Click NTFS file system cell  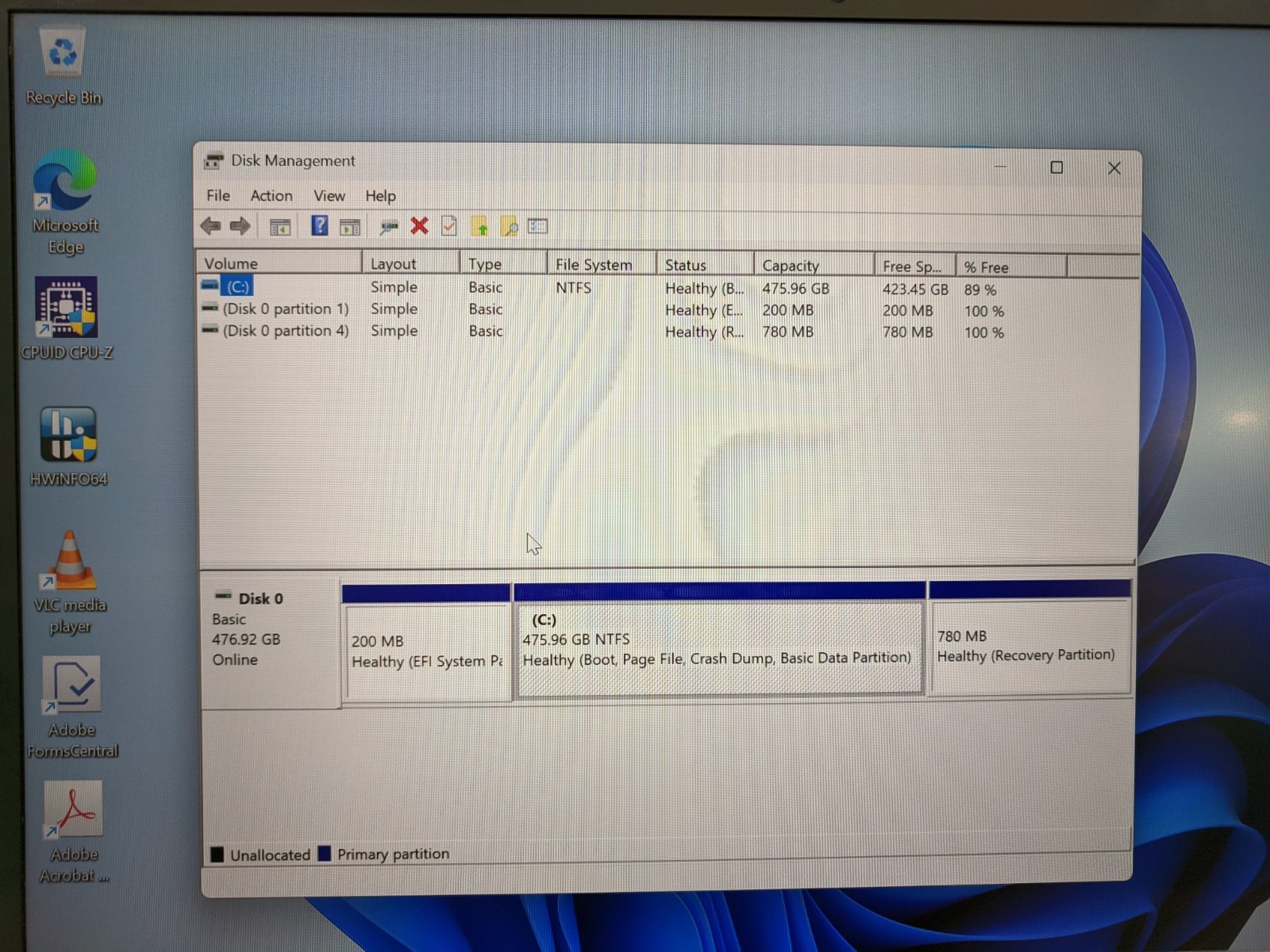click(573, 287)
